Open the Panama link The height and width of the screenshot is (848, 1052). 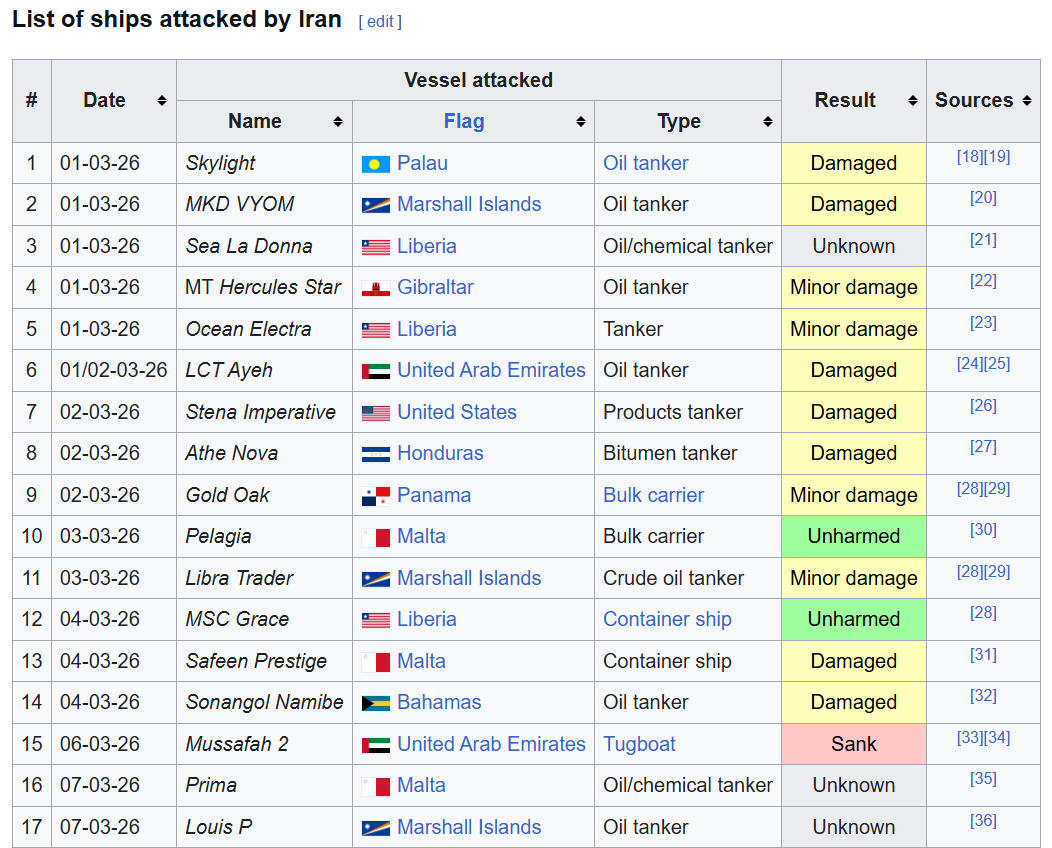click(x=433, y=495)
